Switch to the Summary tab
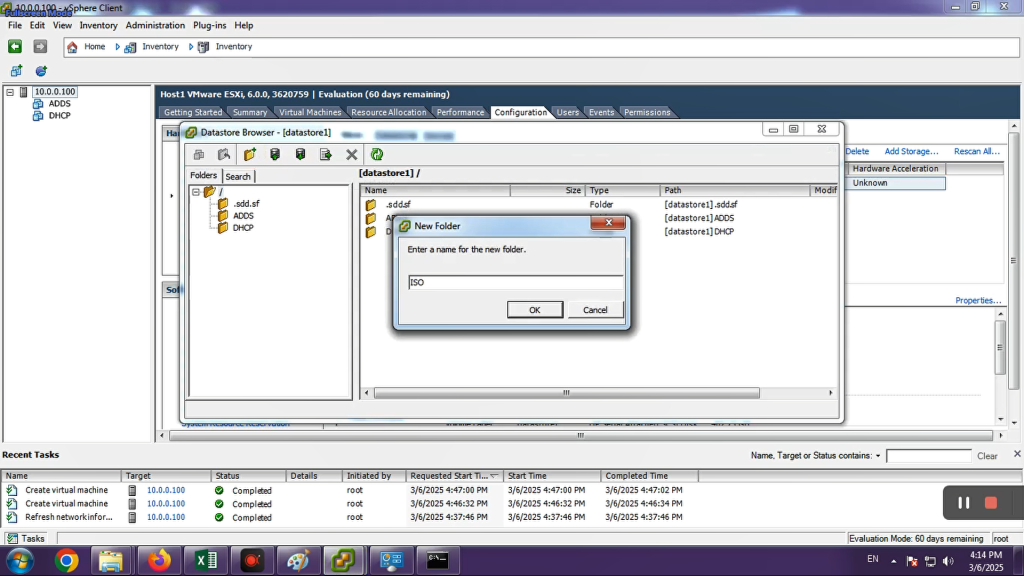The image size is (1024, 576). [249, 112]
